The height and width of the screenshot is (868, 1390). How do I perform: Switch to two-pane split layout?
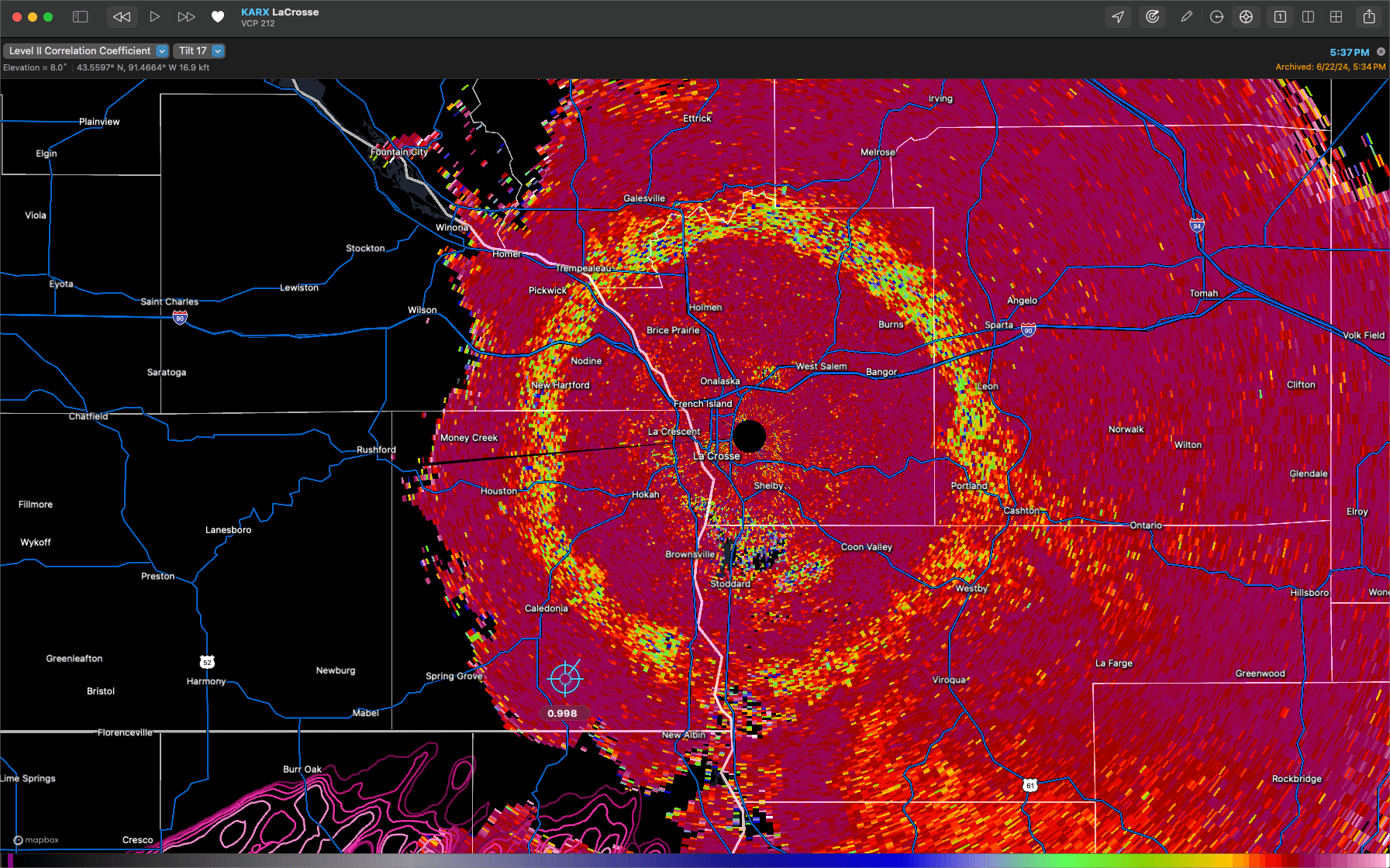[x=1309, y=16]
